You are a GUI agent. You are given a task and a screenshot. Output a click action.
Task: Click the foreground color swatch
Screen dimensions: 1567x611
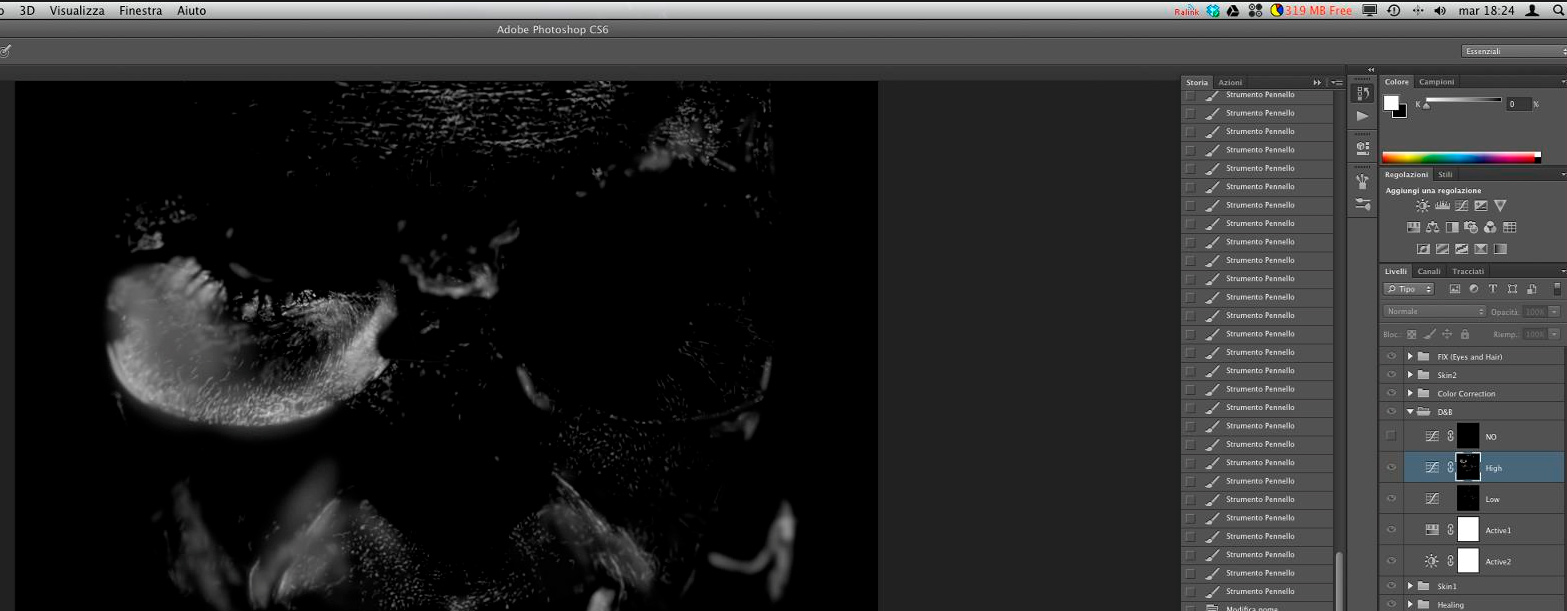[x=1391, y=102]
